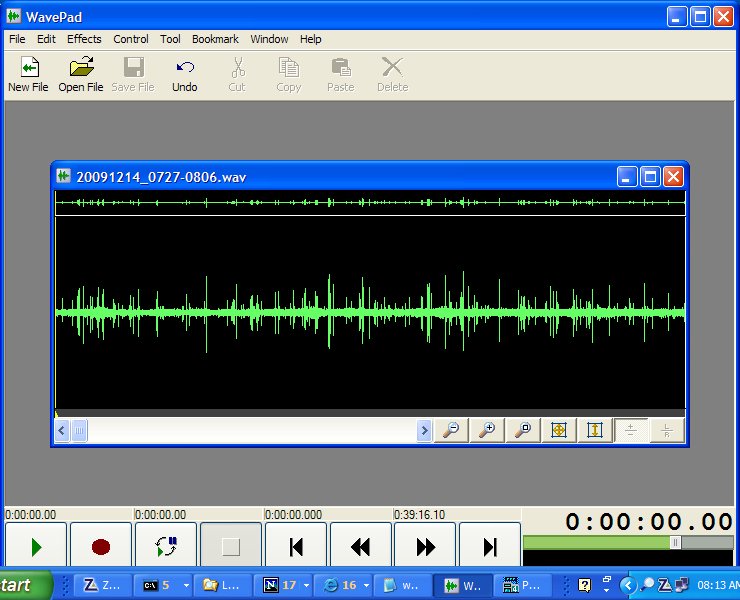Click the Undo toolbar icon
Screen dimensions: 740x600
185,75
